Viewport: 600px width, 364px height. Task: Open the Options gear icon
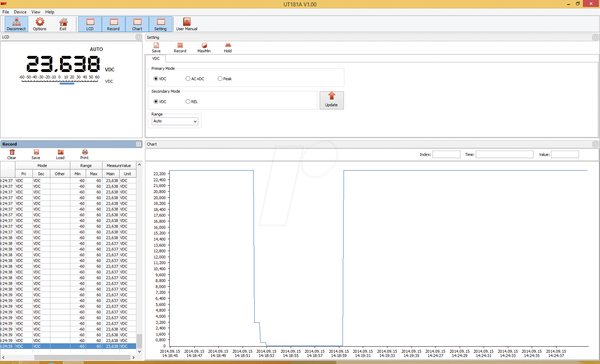tap(39, 24)
